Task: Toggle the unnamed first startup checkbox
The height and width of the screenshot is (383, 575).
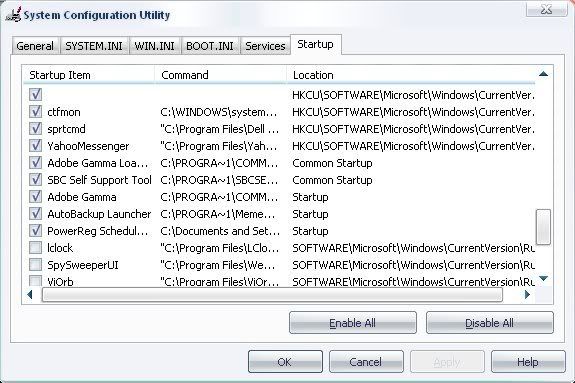Action: click(35, 95)
